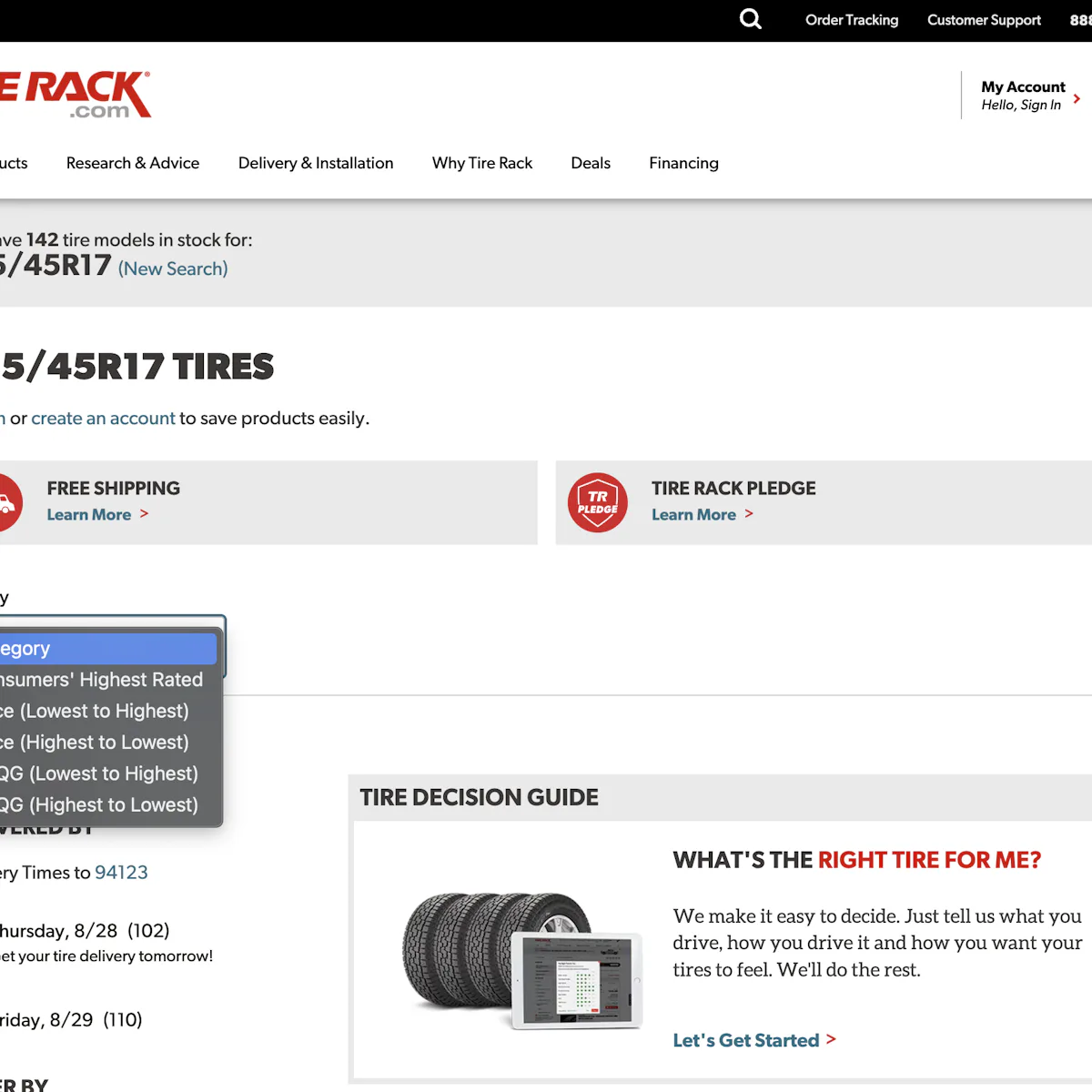Open the Why Tire Rack menu
This screenshot has width=1092, height=1092.
[x=482, y=163]
